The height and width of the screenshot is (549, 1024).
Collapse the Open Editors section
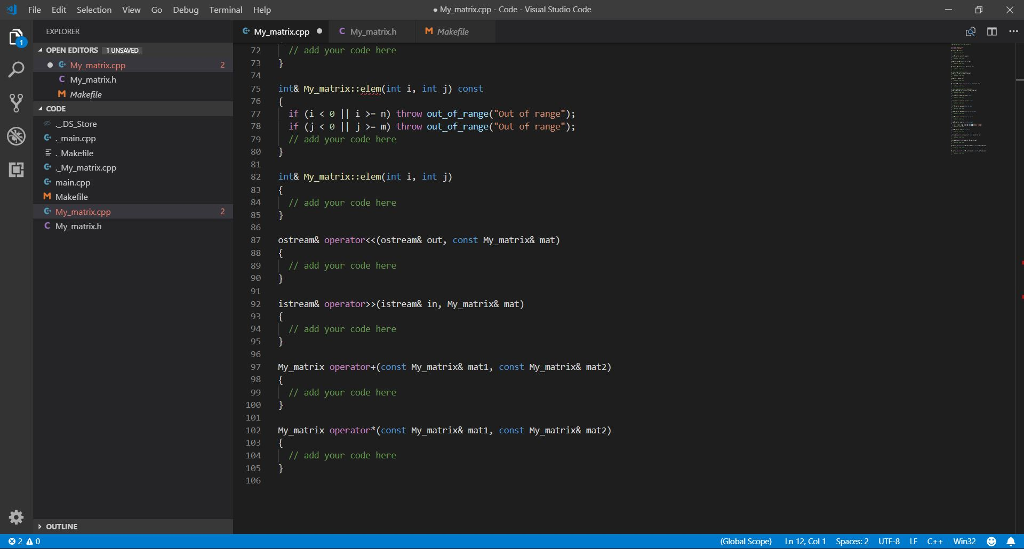133,50
